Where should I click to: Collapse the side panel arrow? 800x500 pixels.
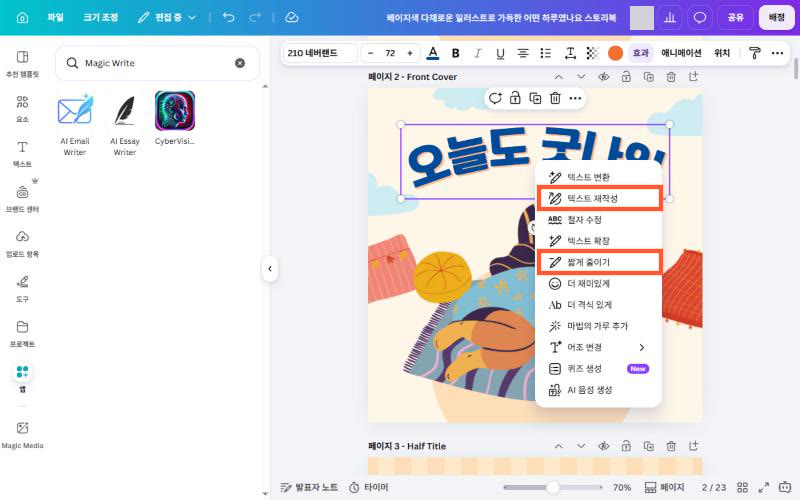(x=270, y=268)
